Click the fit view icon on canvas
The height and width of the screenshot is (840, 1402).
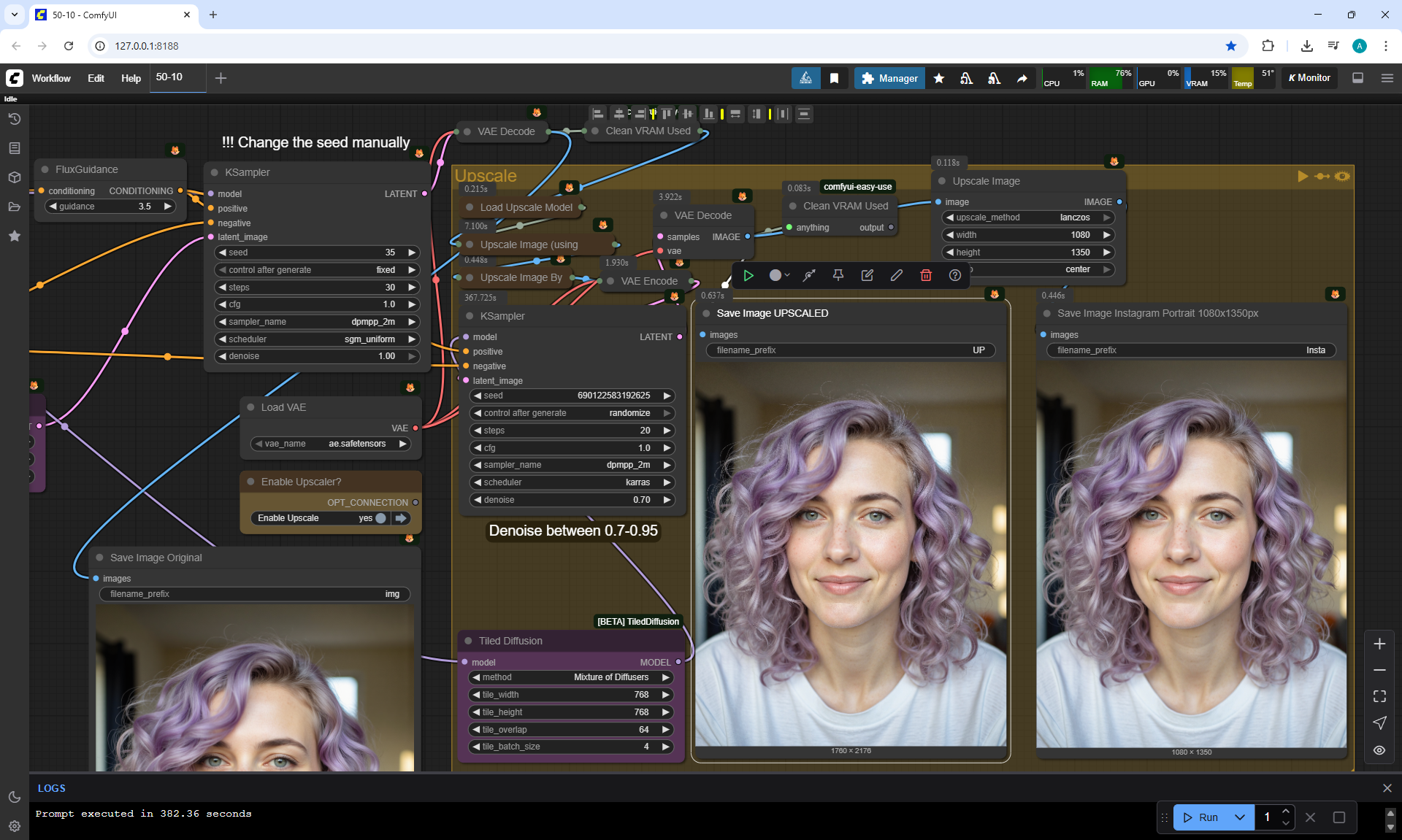point(1379,696)
